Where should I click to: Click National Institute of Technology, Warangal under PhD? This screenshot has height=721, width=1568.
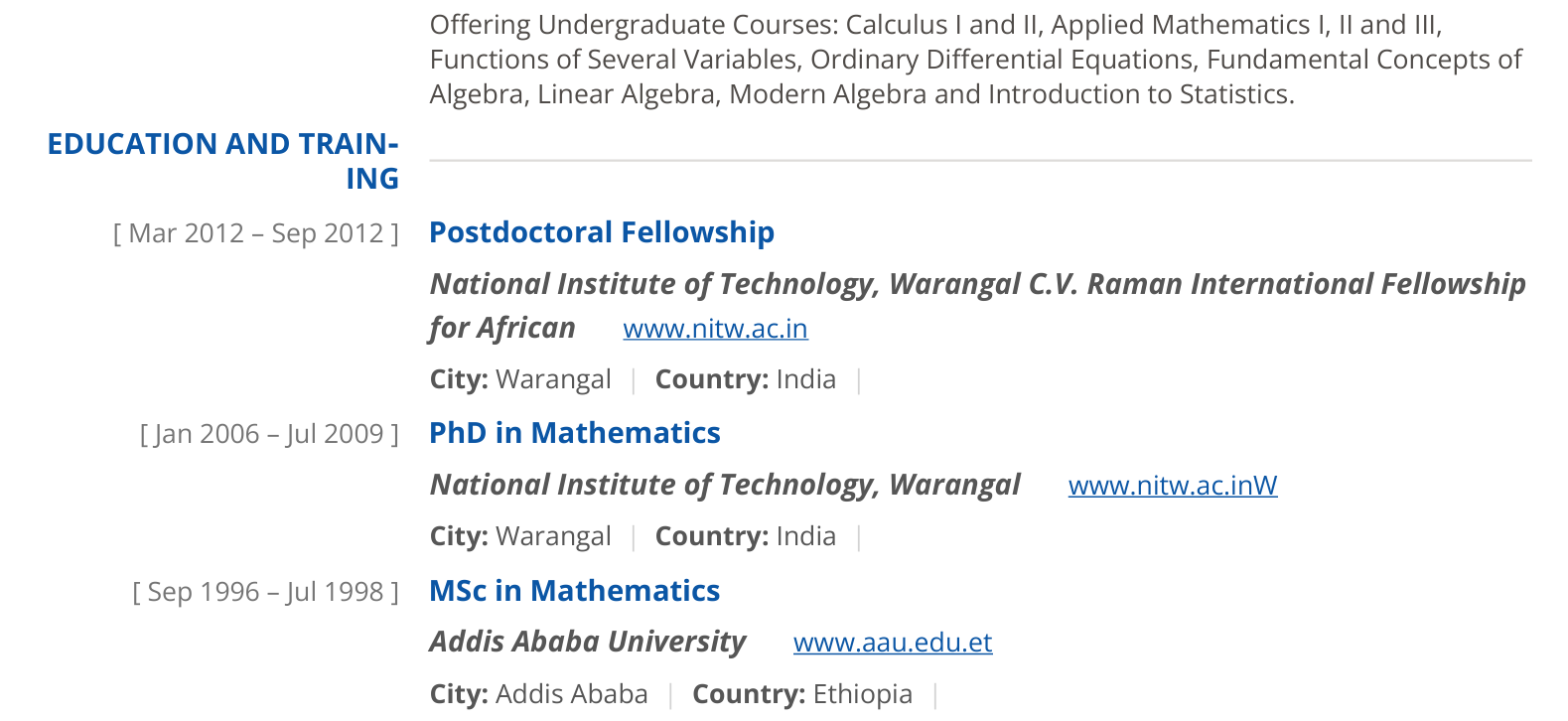pyautogui.click(x=725, y=485)
